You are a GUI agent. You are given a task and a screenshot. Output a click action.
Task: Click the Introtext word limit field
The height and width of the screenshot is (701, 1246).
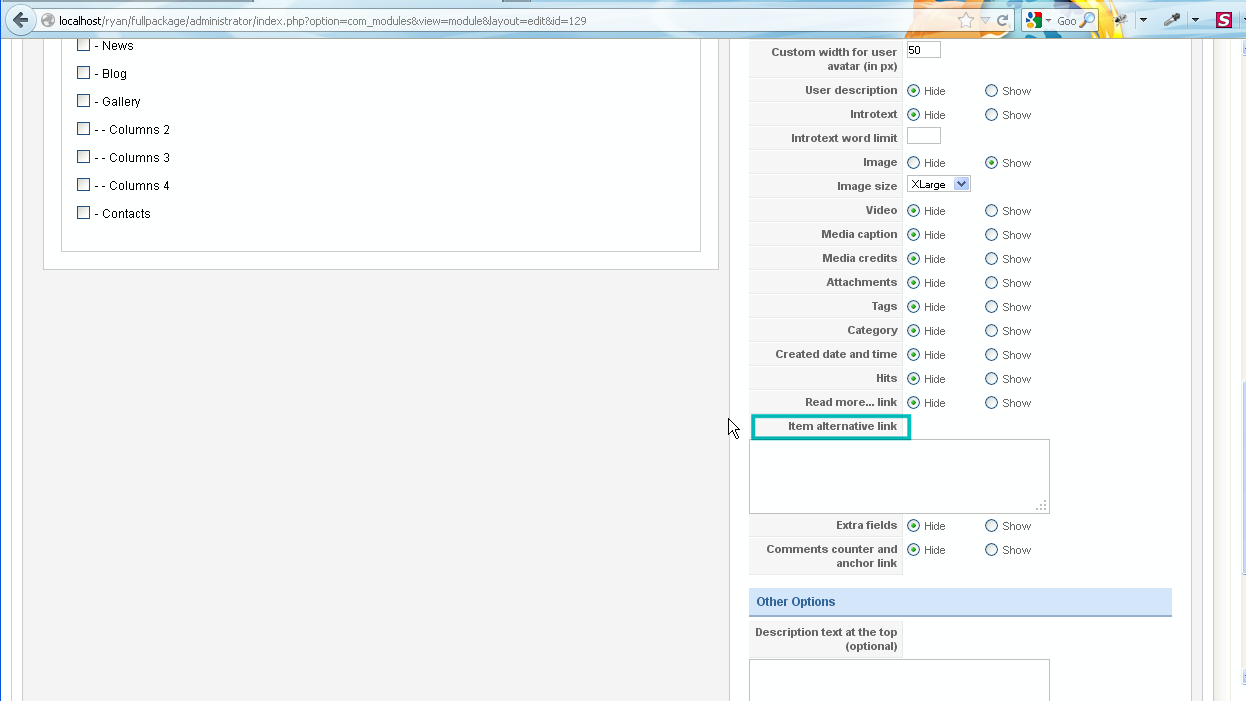pos(923,137)
